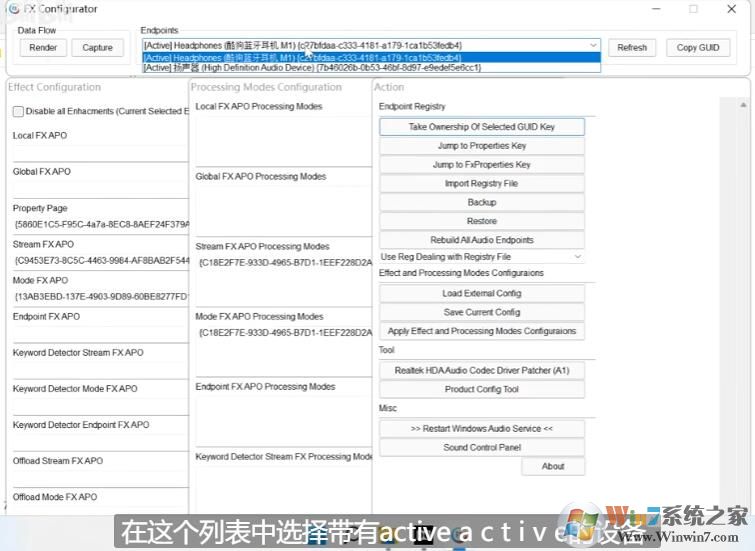Select the High Definition Audio Device endpoint
The height and width of the screenshot is (551, 755).
(371, 68)
